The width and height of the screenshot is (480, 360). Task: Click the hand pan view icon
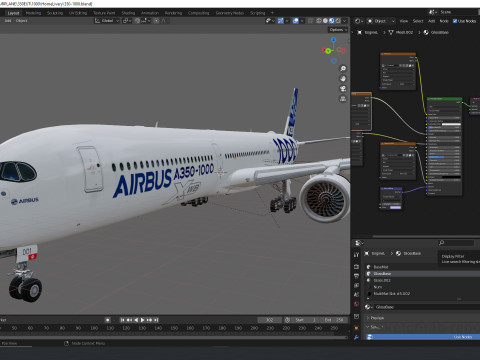pyautogui.click(x=343, y=79)
